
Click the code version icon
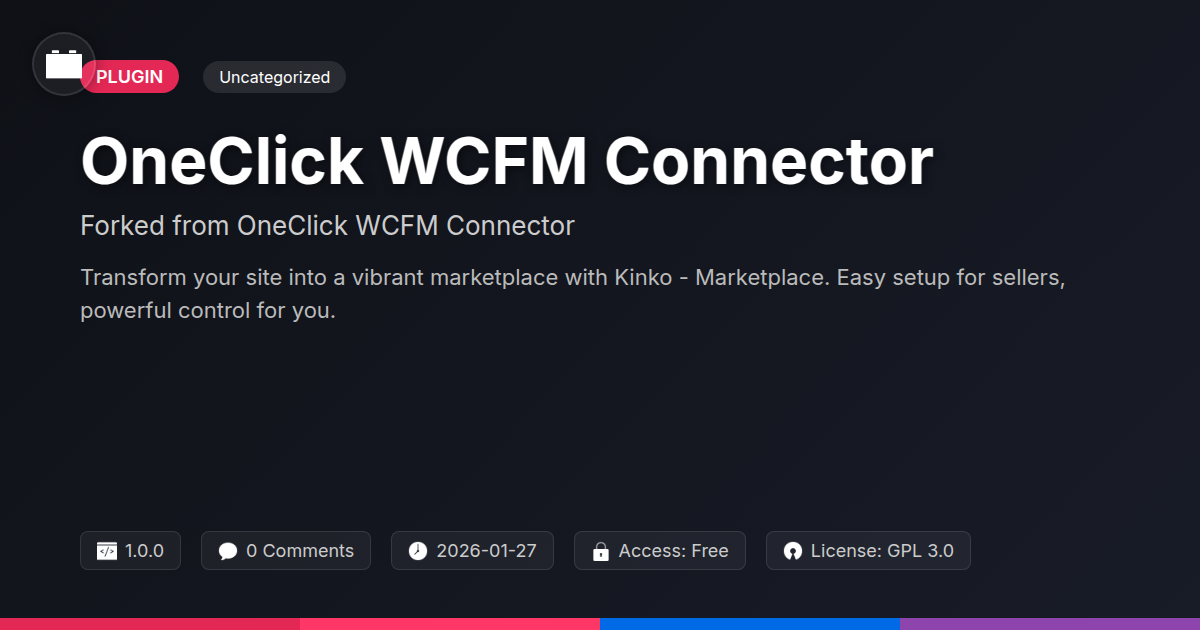[x=107, y=551]
